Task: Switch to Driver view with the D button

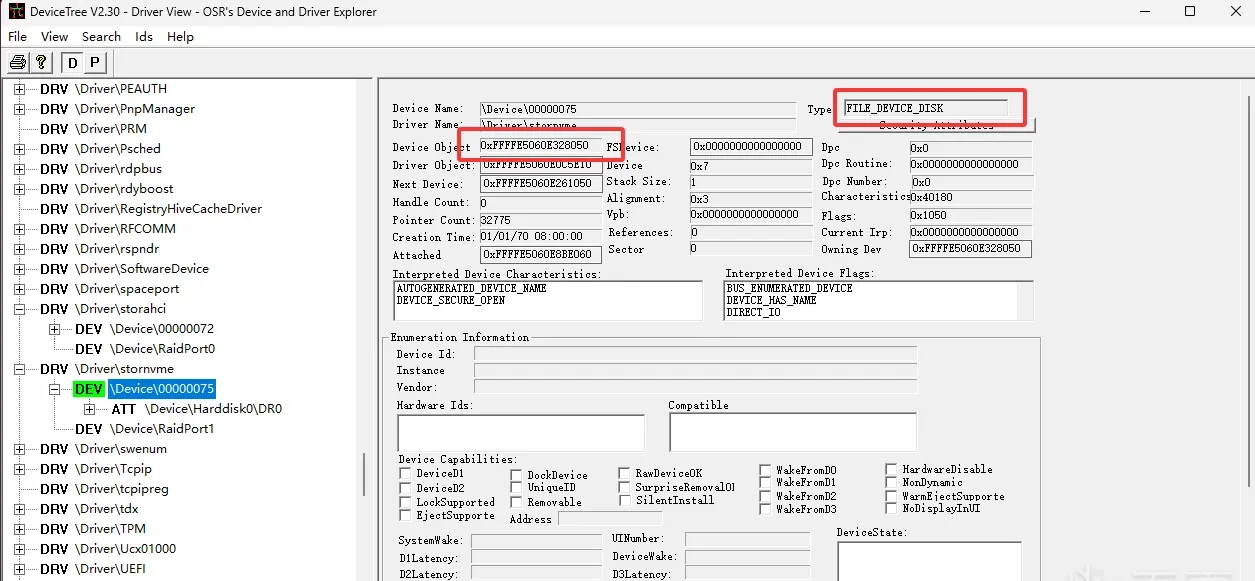Action: pyautogui.click(x=72, y=62)
